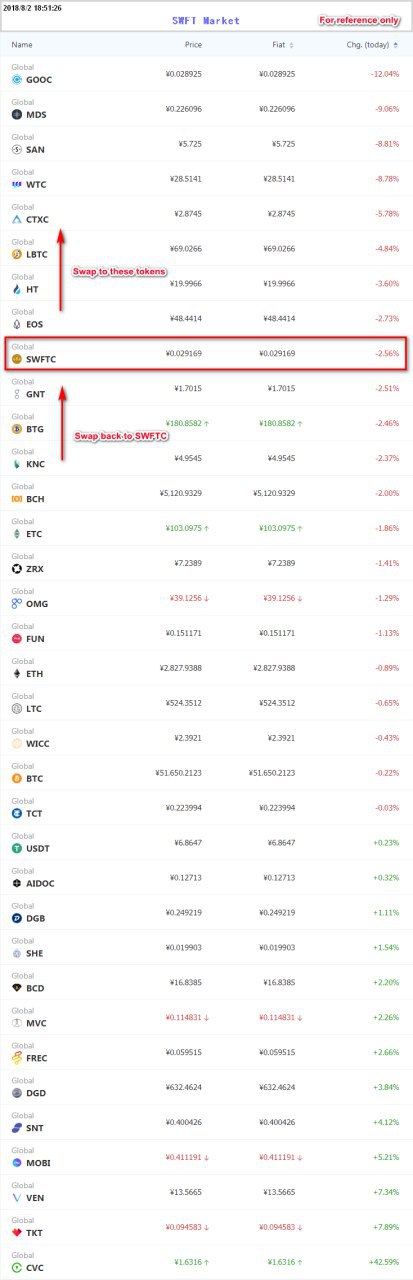This screenshot has height=1280, width=413.
Task: Select the MDS token icon
Action: coord(17,115)
